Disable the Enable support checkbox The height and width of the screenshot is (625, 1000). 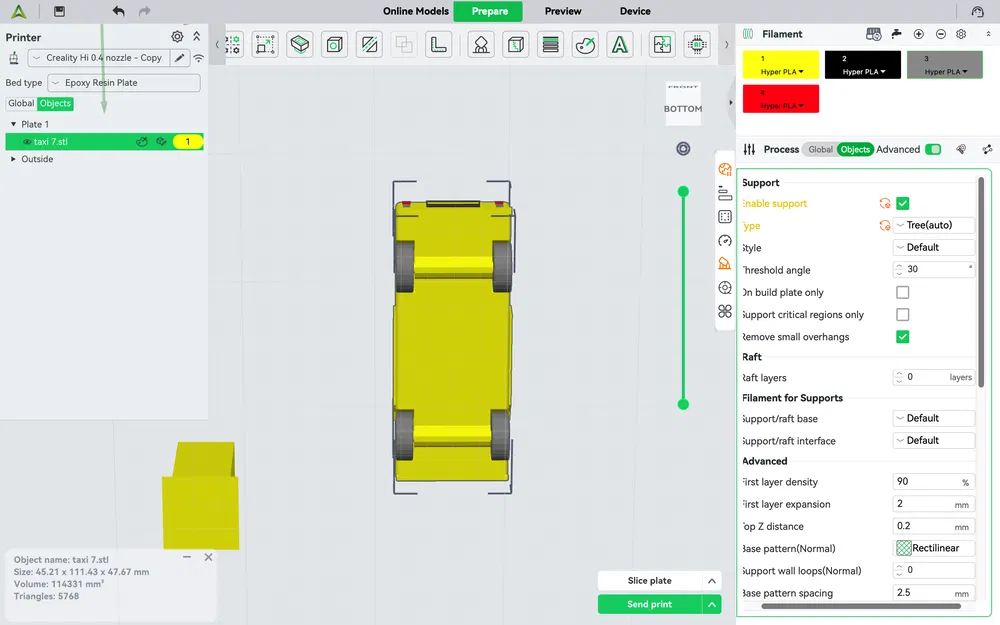tap(902, 203)
